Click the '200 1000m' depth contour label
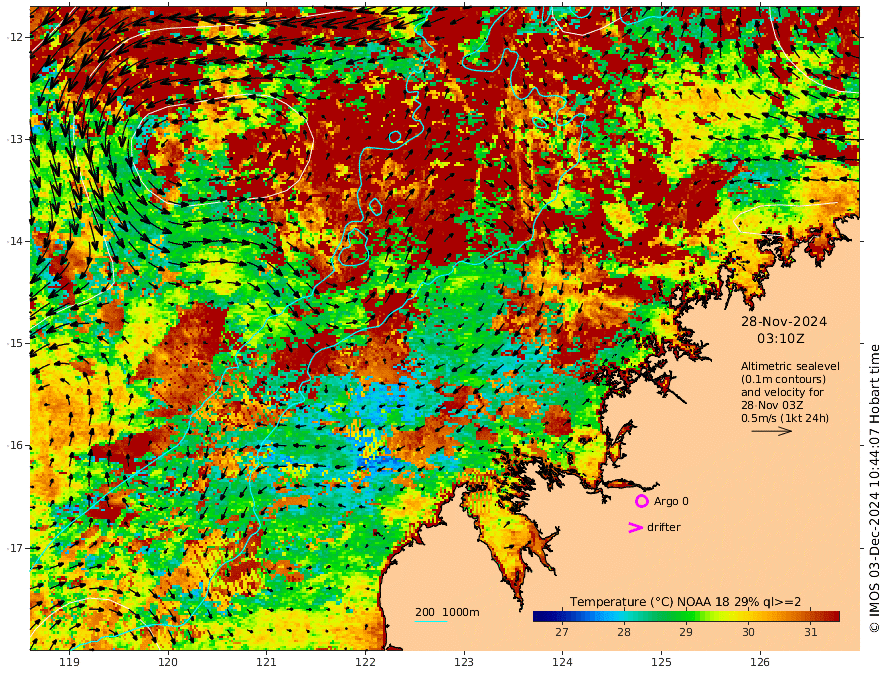 click(447, 612)
